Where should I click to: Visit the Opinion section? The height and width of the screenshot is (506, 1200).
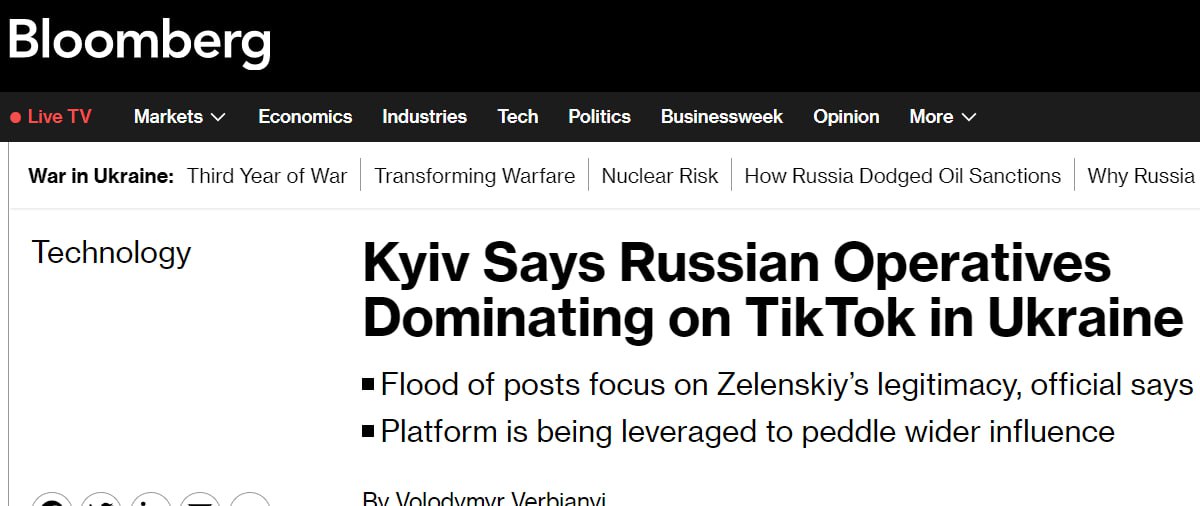click(846, 117)
